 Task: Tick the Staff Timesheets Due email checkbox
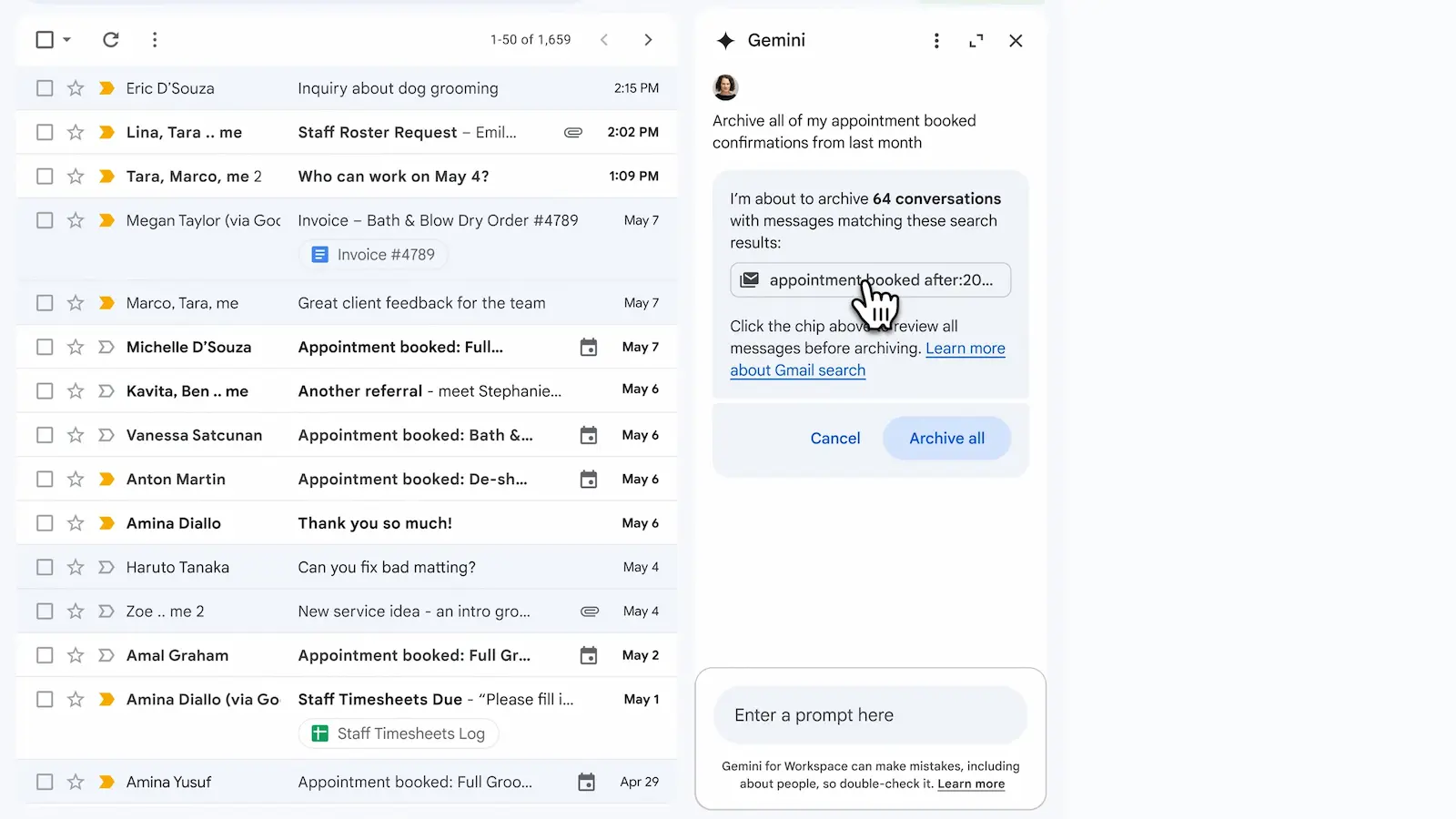point(45,699)
